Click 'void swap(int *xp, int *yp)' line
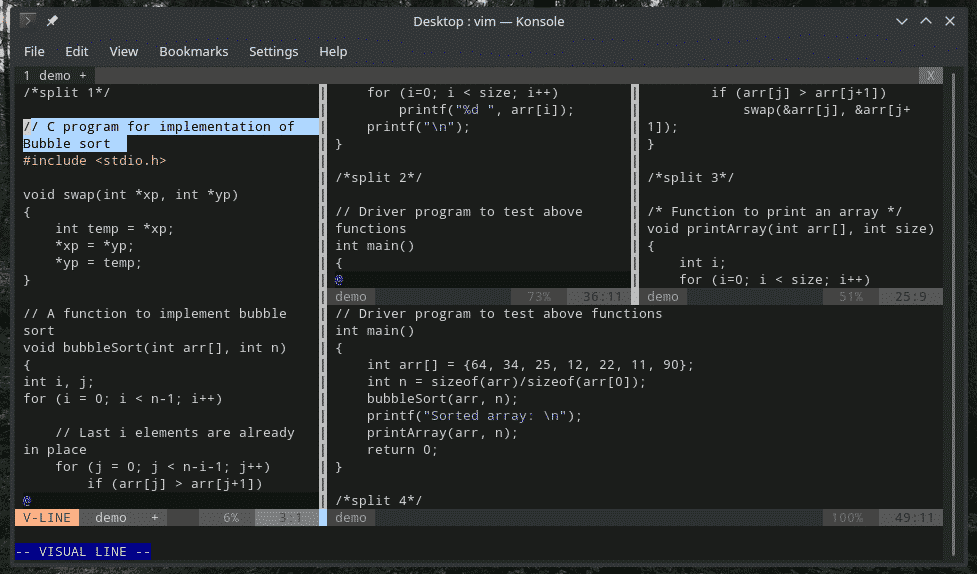The width and height of the screenshot is (977, 574). pyautogui.click(x=131, y=194)
